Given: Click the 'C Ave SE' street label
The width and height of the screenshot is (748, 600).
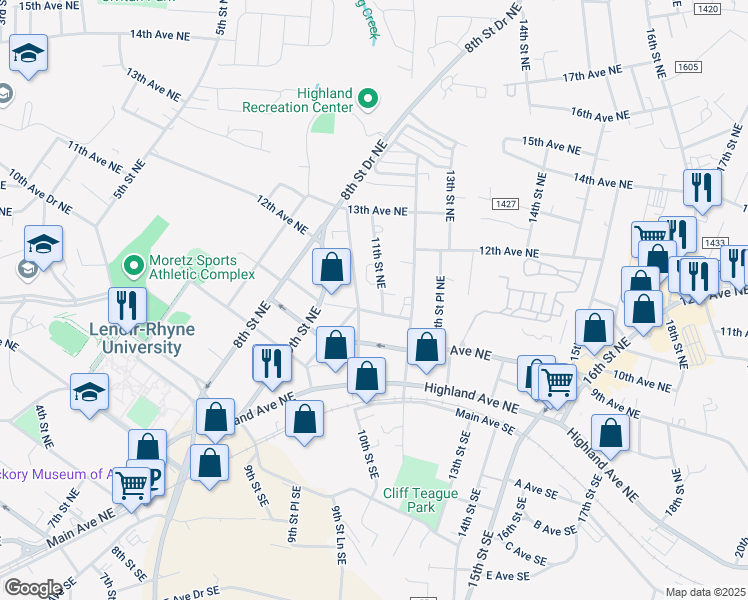Looking at the screenshot, I should (526, 554).
